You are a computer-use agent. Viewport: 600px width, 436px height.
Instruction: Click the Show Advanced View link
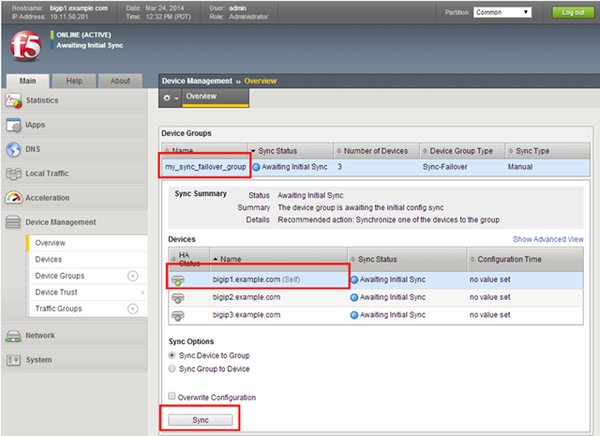pyautogui.click(x=548, y=240)
